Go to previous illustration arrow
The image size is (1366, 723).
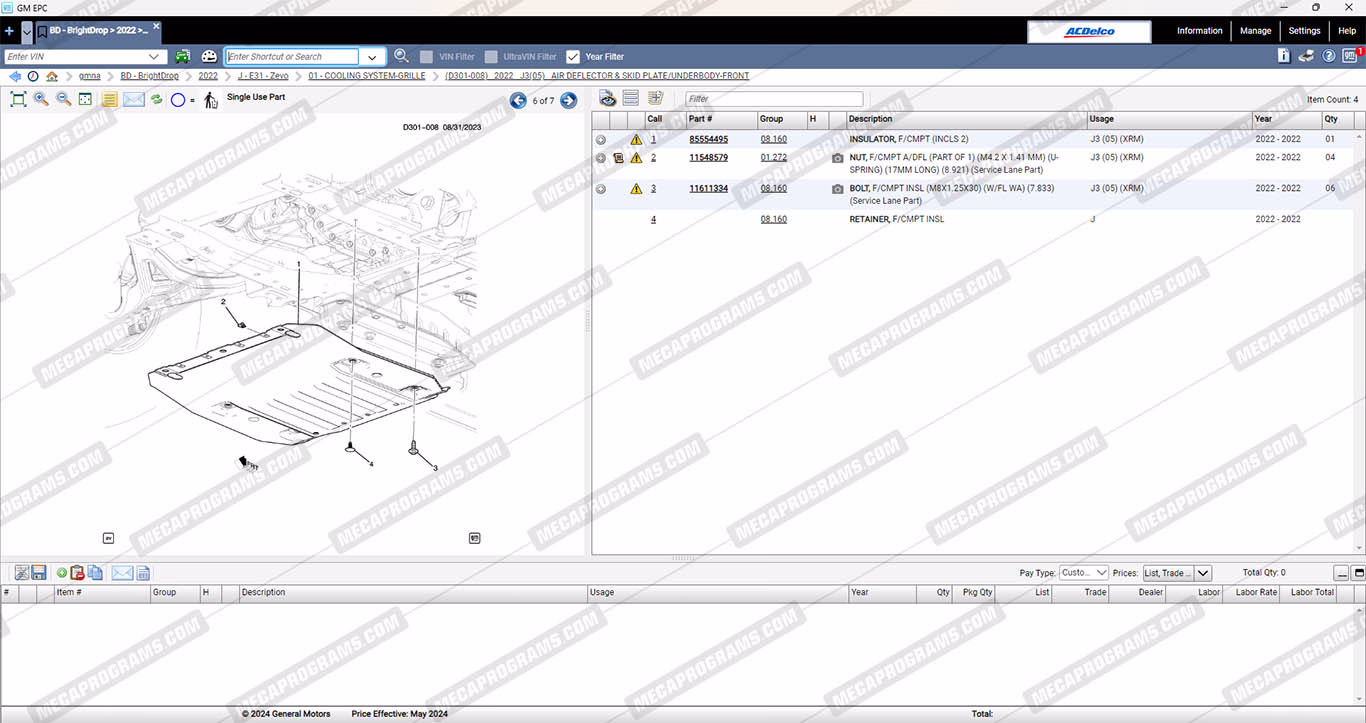[518, 100]
